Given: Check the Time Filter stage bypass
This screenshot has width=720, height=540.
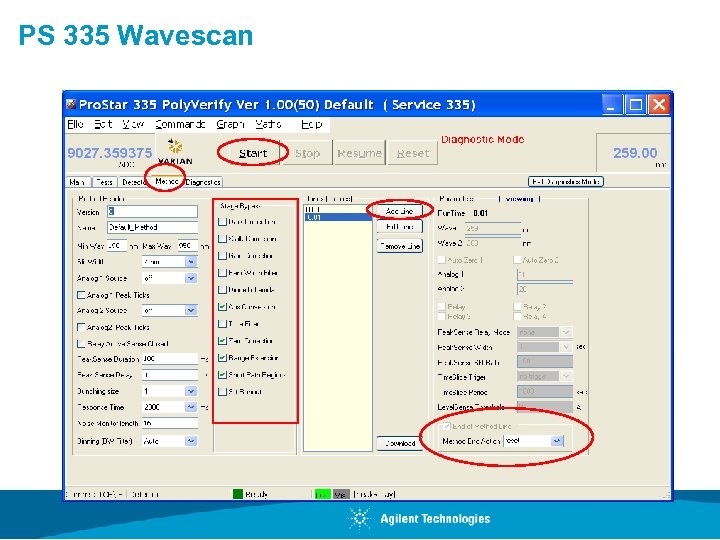Looking at the screenshot, I should [x=223, y=324].
